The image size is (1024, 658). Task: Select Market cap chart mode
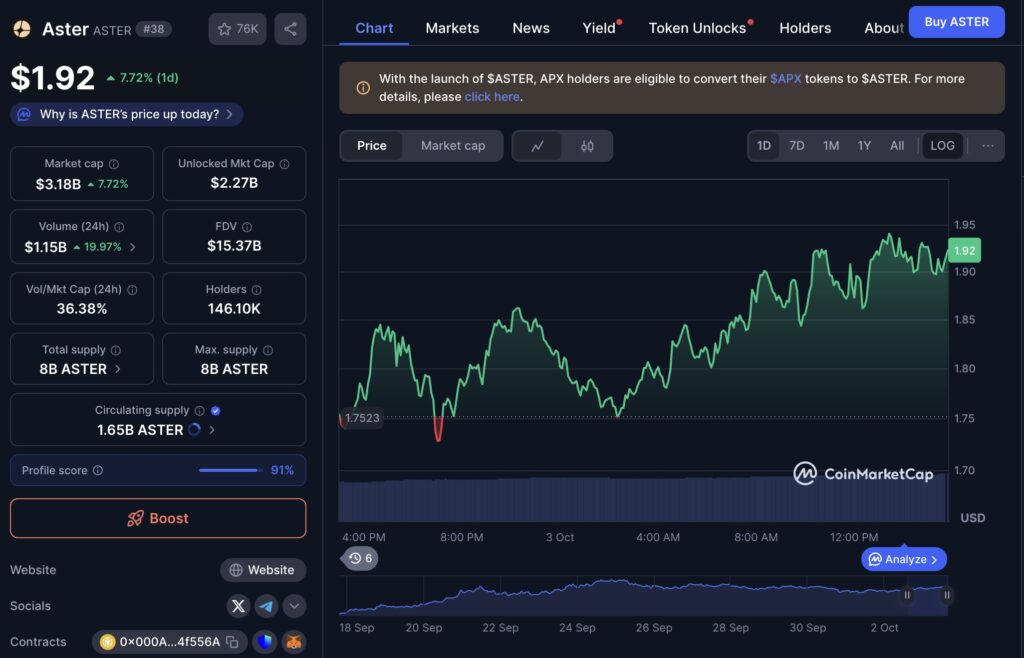453,146
